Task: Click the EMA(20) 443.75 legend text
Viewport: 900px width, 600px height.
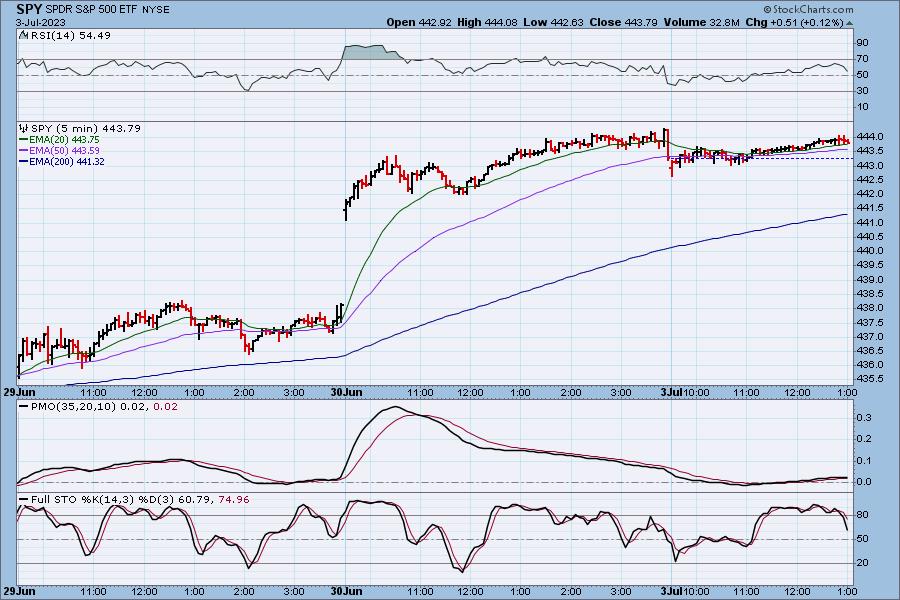Action: click(x=64, y=140)
